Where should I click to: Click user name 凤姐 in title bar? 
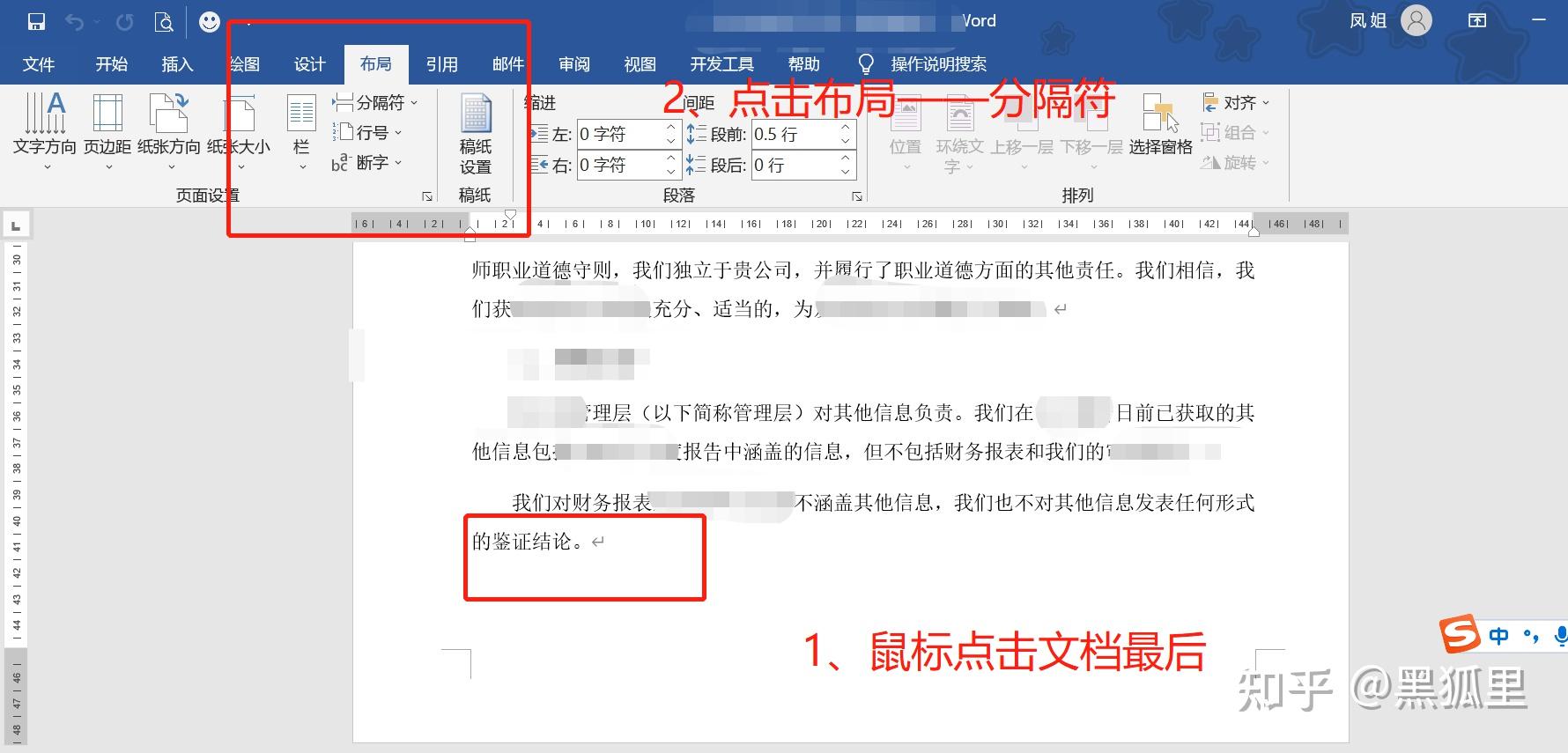(1368, 20)
